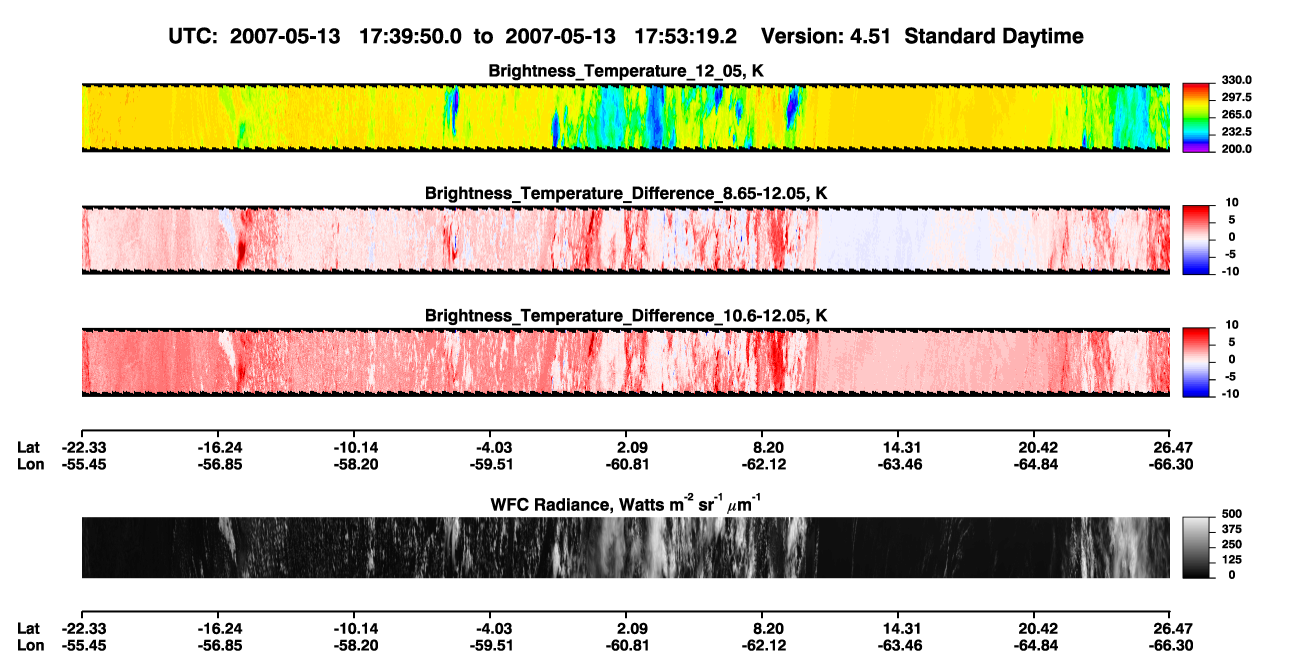Select the title 'Brightness_Temperature_Difference_8.65-12.05, K'
Viewport: 1300px width, 667px height.
[x=626, y=193]
